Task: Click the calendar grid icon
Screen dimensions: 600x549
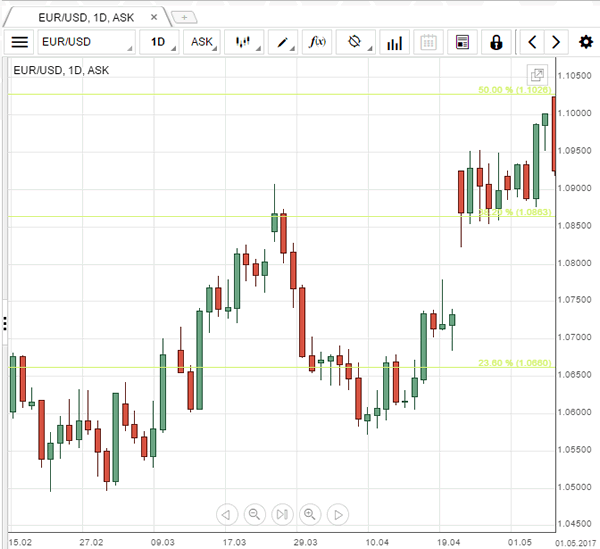Action: tap(429, 42)
